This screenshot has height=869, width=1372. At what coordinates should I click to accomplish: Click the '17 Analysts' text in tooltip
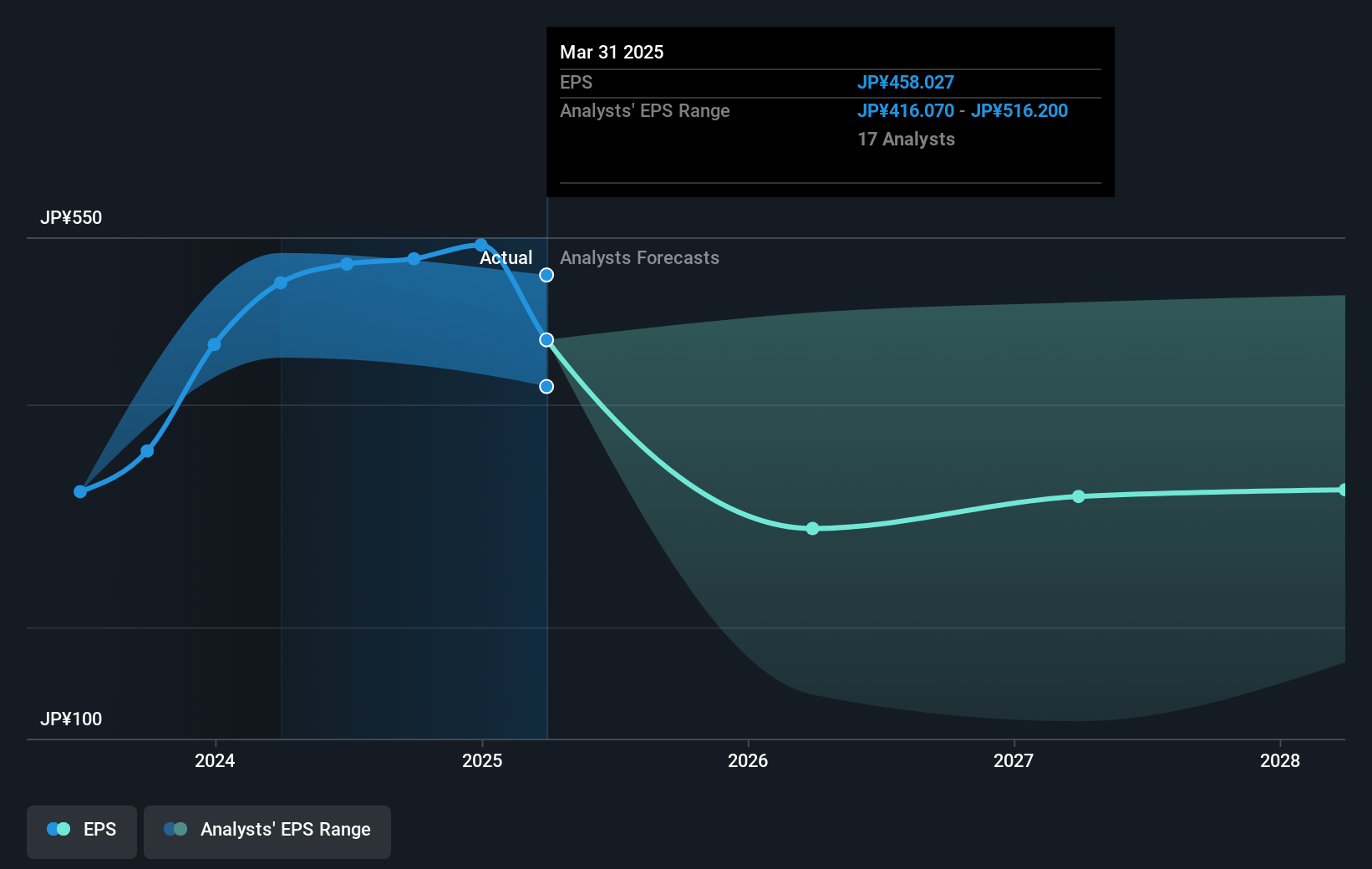coord(906,139)
